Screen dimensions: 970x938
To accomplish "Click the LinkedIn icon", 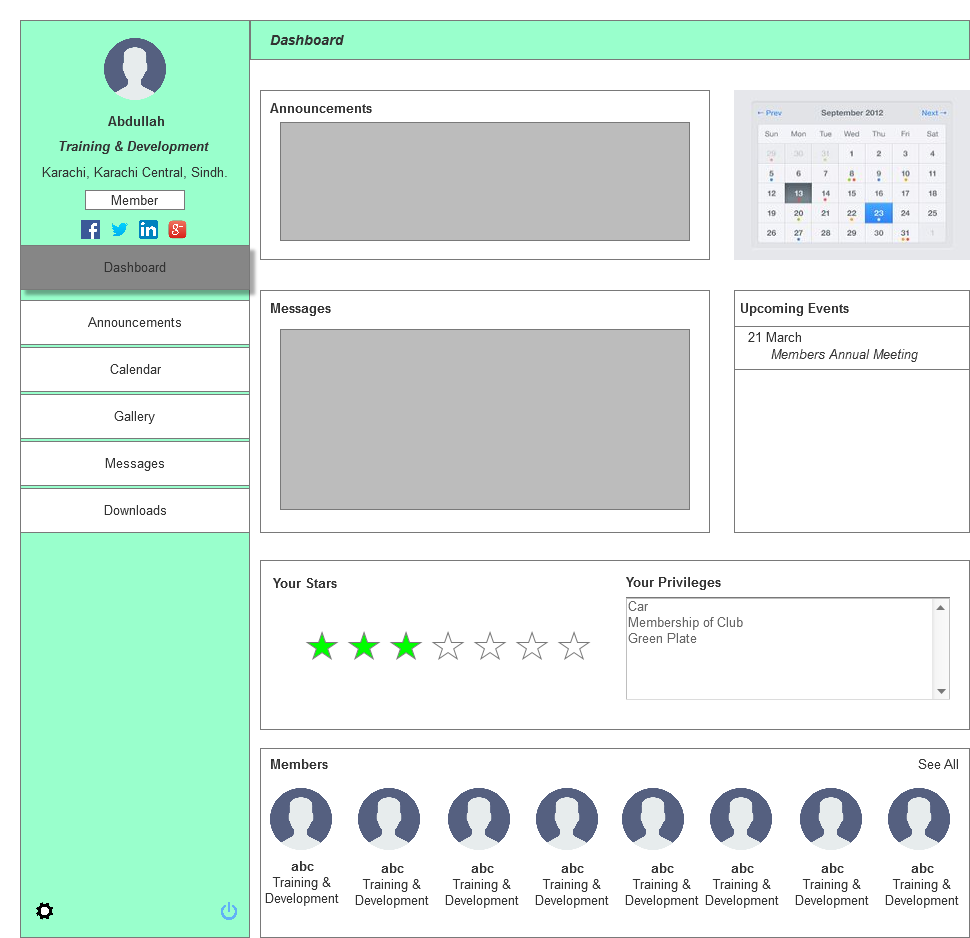I will (148, 230).
